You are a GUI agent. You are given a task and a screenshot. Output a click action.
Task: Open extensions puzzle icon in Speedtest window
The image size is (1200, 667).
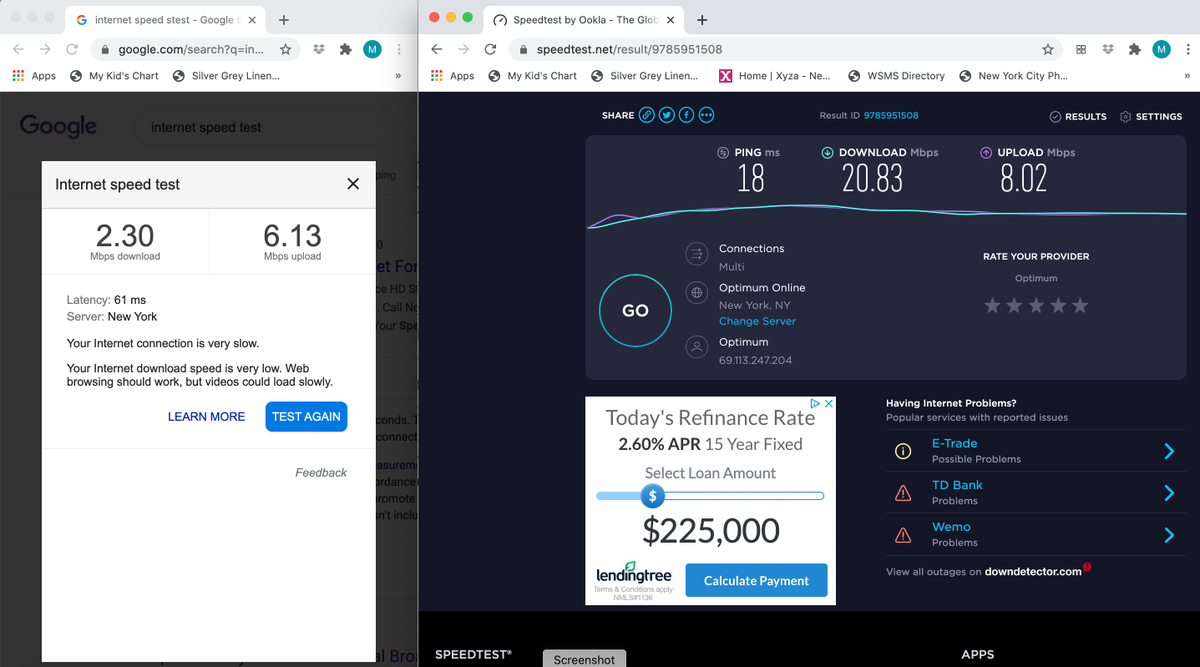1135,49
